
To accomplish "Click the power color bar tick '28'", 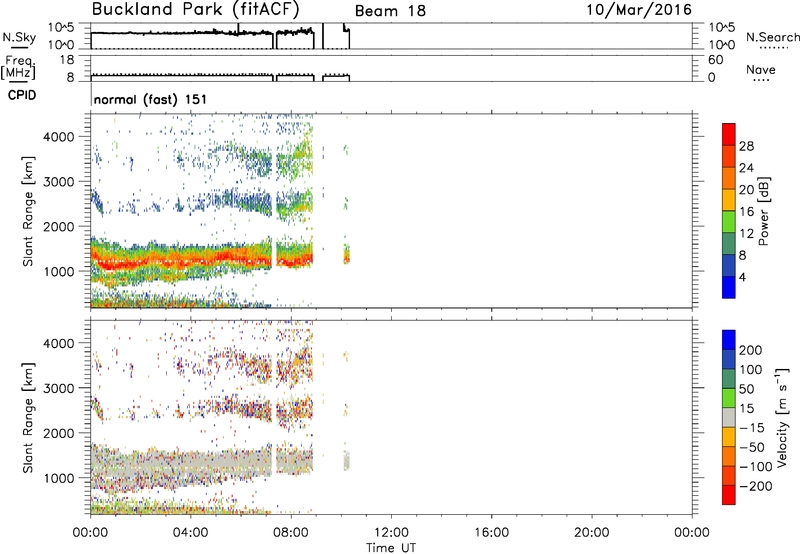I will 746,146.
